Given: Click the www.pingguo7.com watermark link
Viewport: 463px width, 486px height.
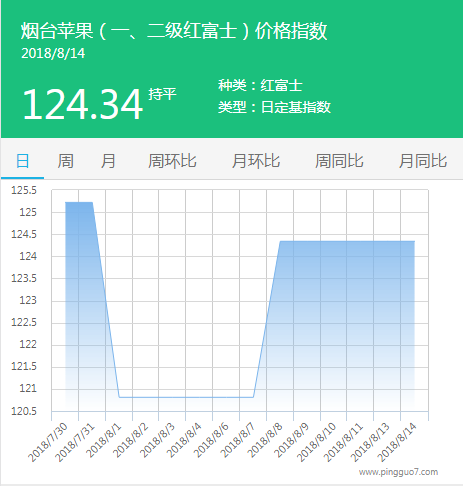Looking at the screenshot, I should pos(398,472).
